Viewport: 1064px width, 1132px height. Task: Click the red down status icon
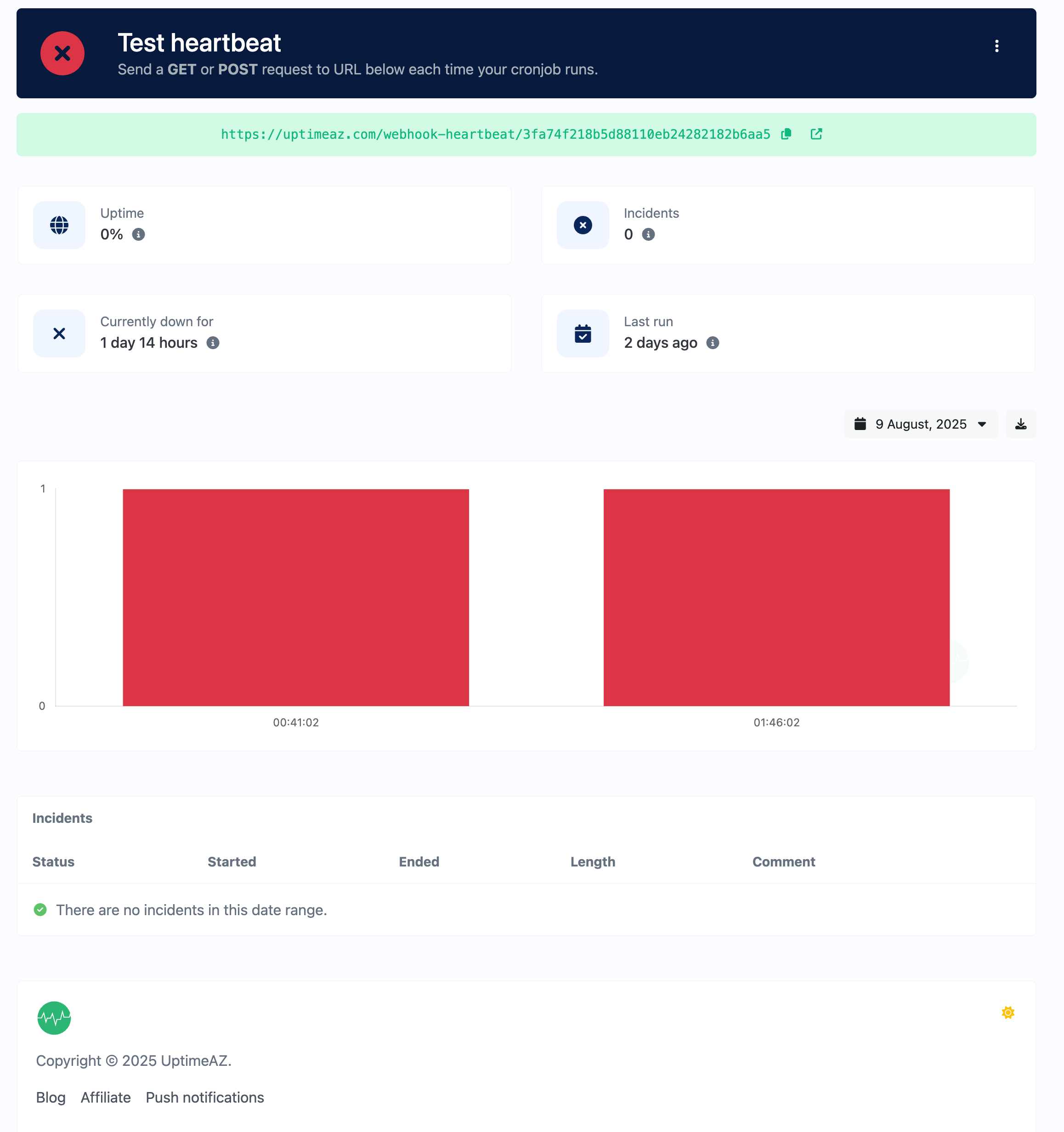(x=62, y=54)
